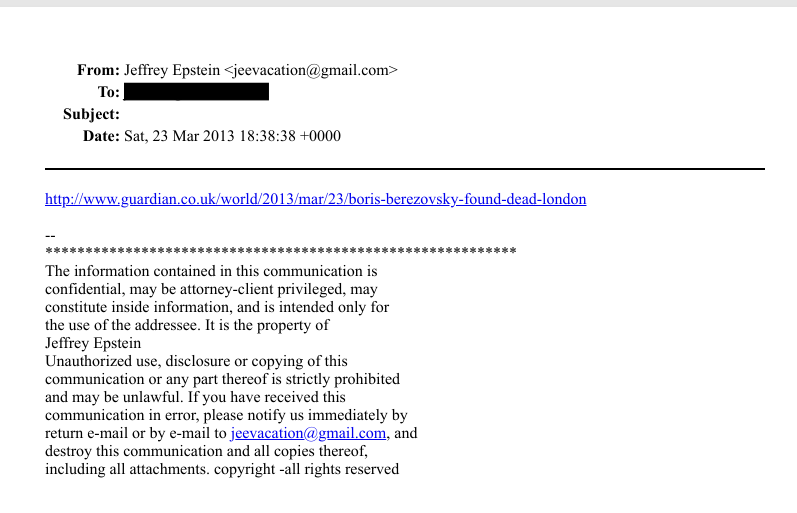Click the horizontal divider below the header
The width and height of the screenshot is (797, 513).
click(404, 168)
